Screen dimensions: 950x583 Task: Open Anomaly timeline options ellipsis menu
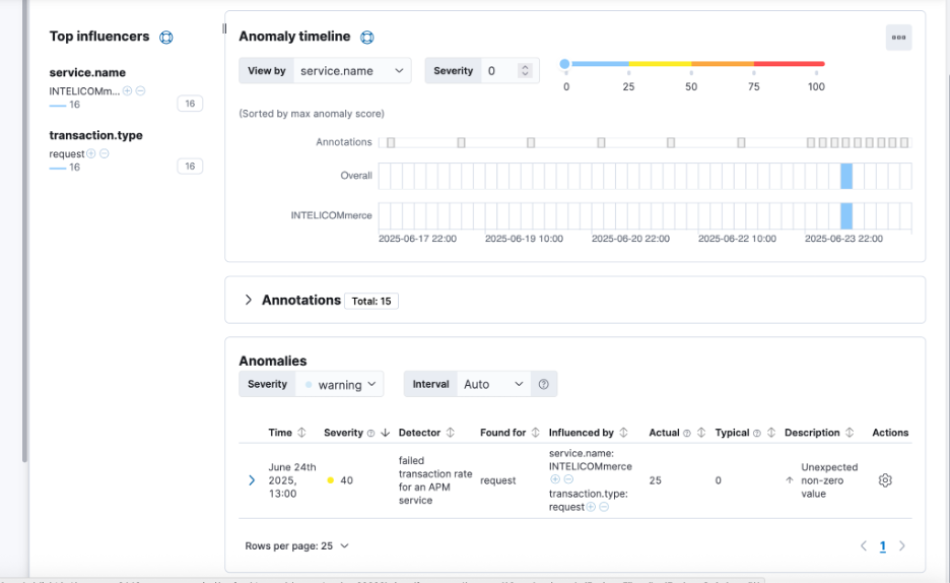(899, 38)
